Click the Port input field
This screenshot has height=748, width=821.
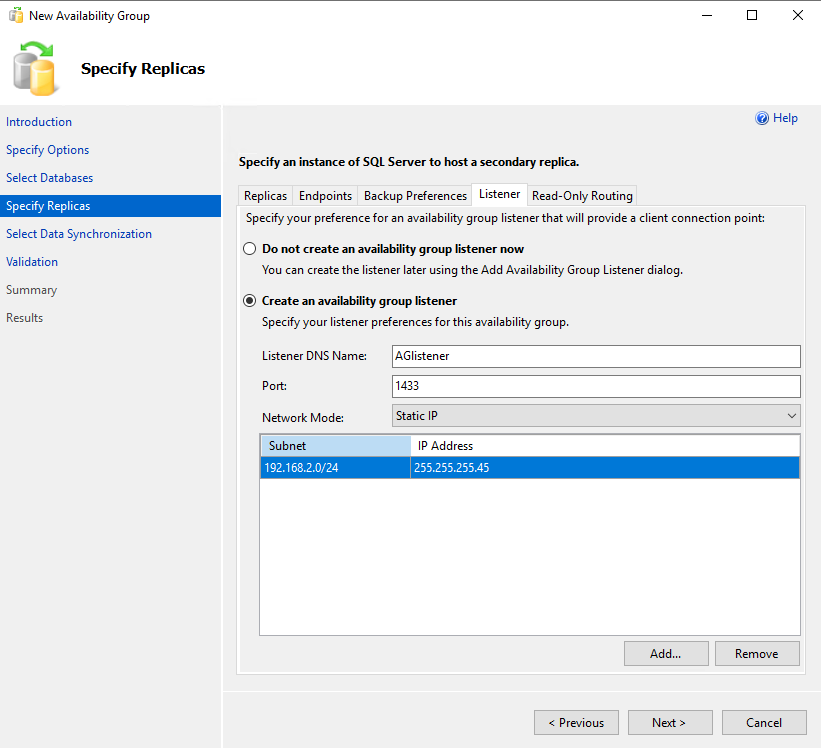pos(596,386)
